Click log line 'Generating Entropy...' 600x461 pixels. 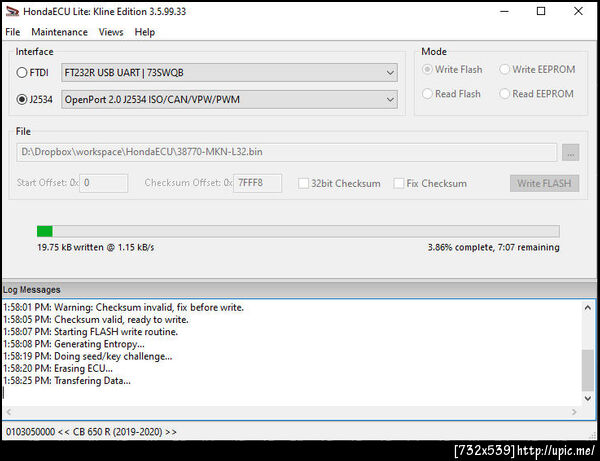click(x=99, y=344)
